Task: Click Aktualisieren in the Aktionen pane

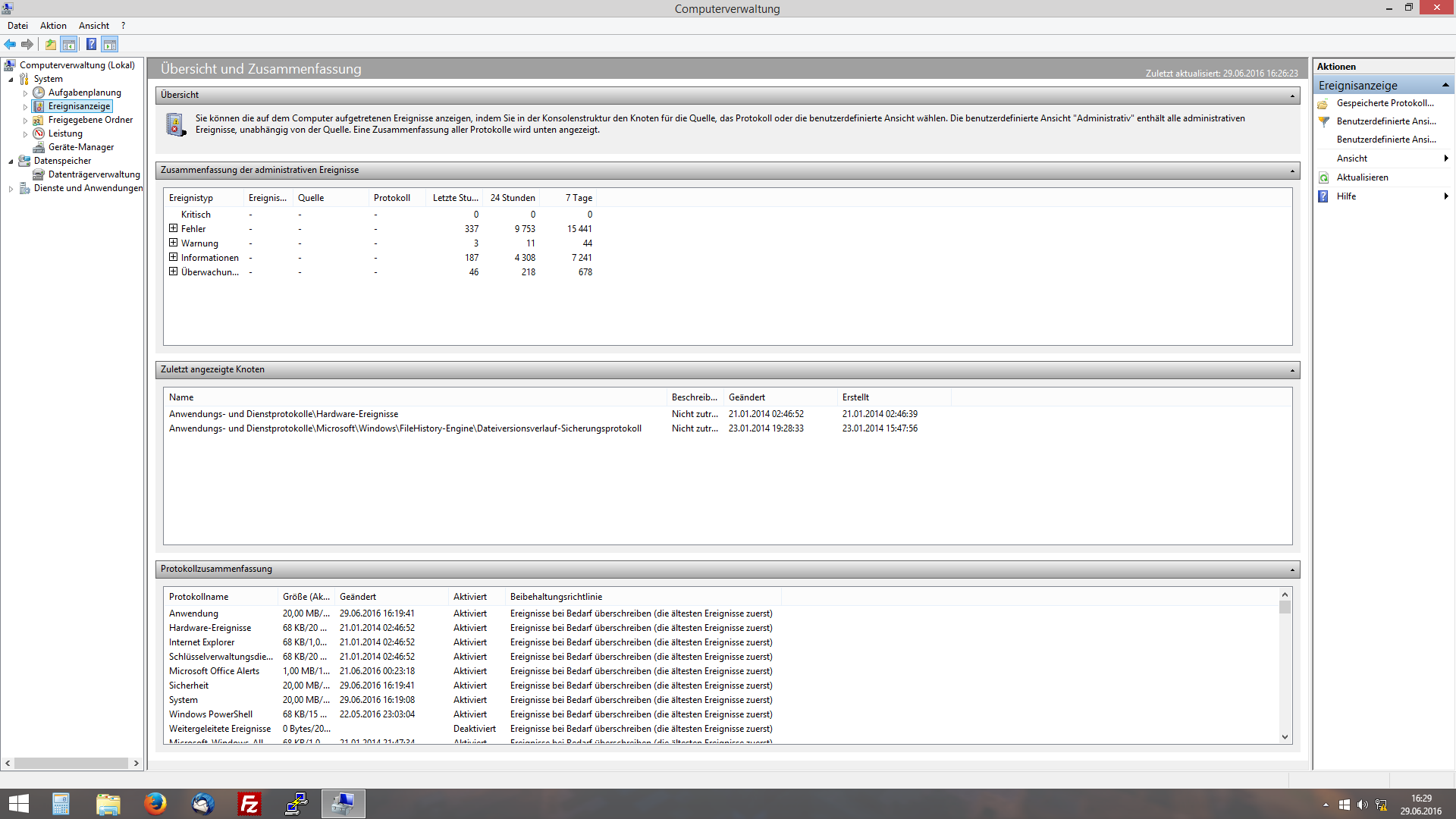Action: [1362, 177]
